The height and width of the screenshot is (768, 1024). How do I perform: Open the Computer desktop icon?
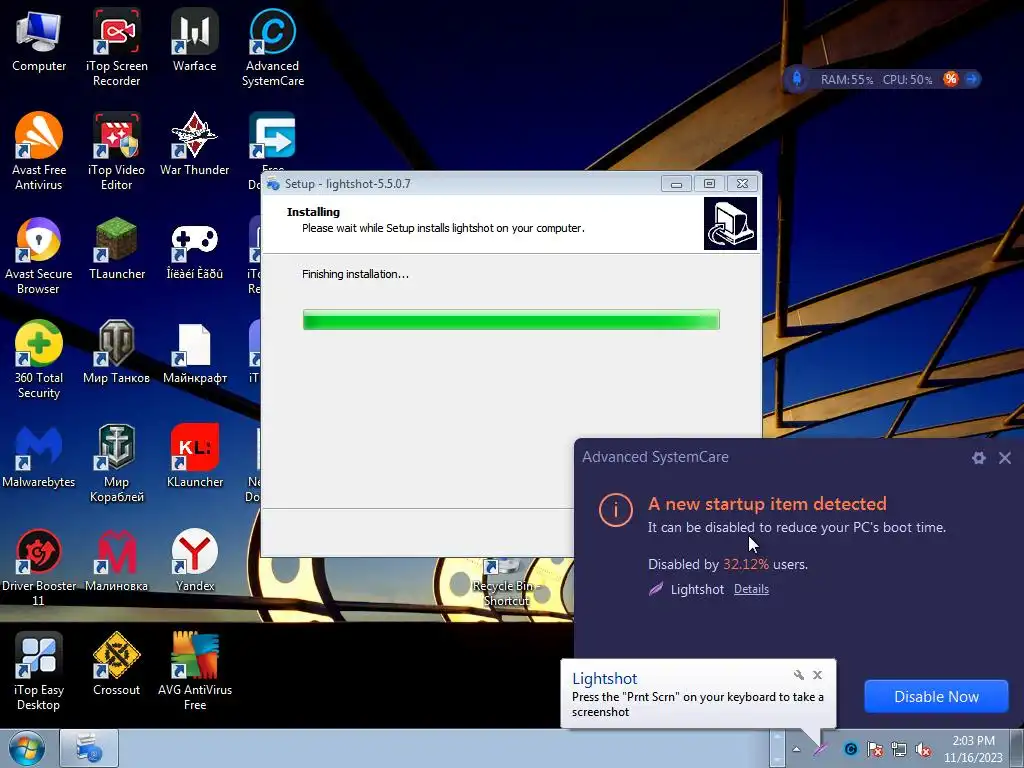(x=39, y=40)
